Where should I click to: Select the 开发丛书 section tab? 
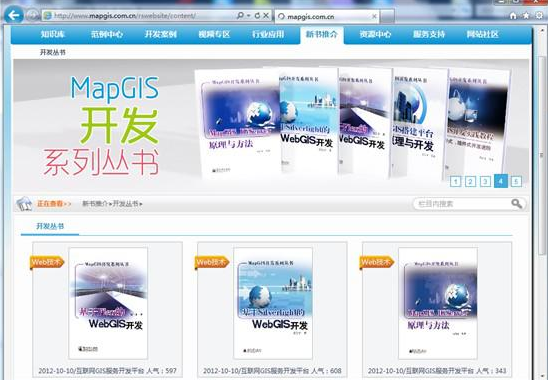50,226
